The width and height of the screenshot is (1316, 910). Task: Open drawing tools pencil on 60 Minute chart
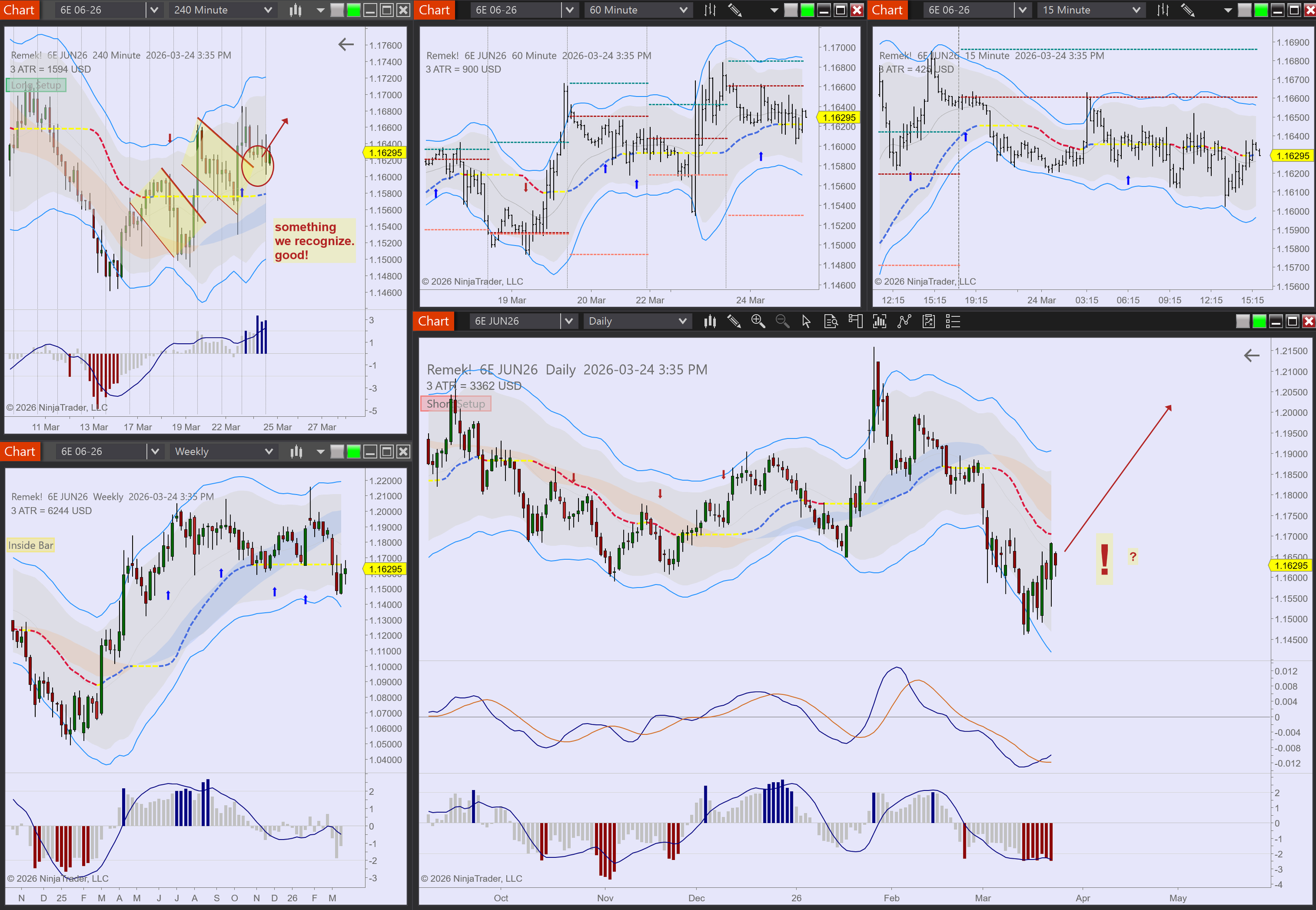tap(735, 11)
